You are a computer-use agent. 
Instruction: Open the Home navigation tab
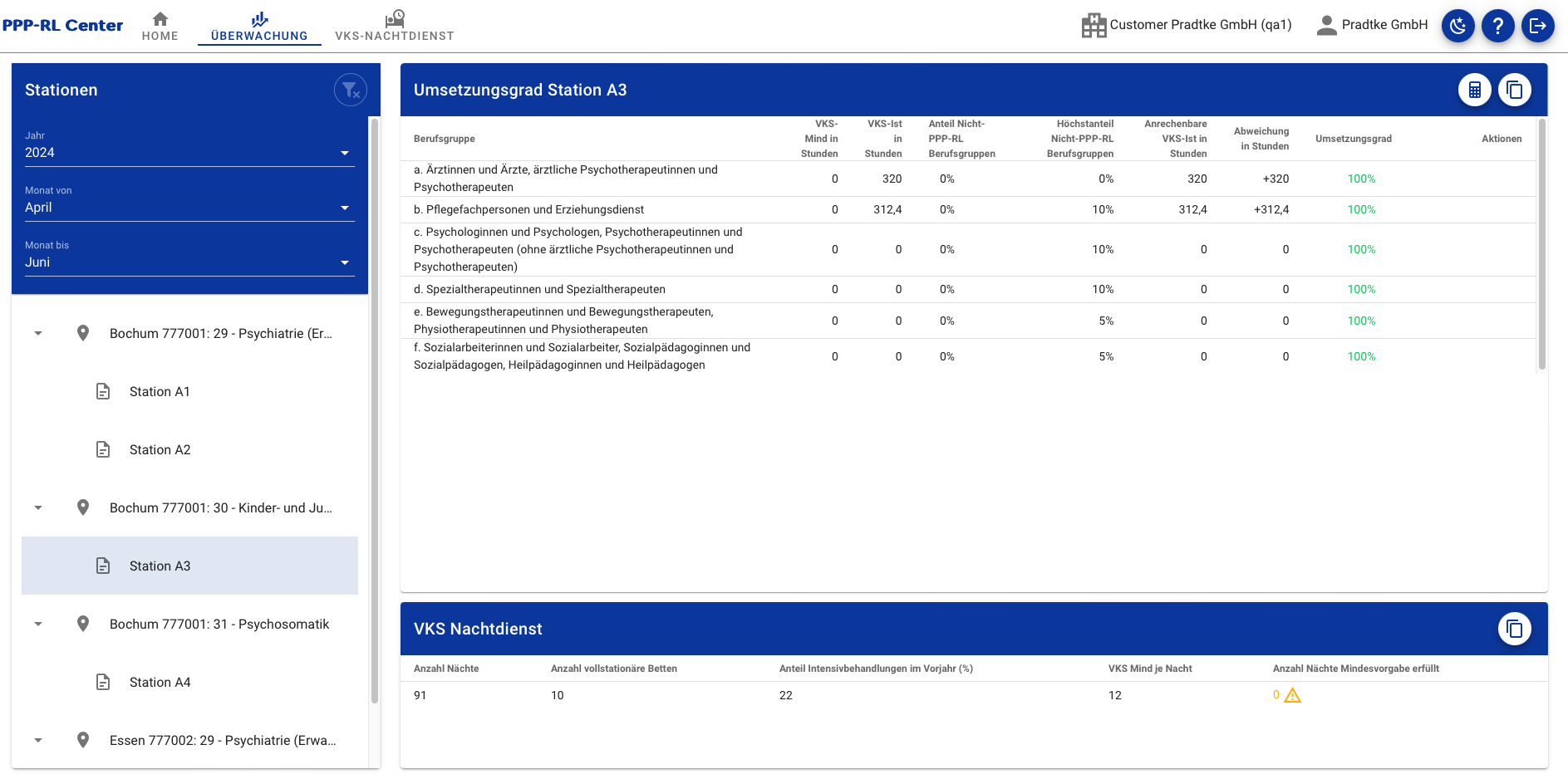coord(160,26)
